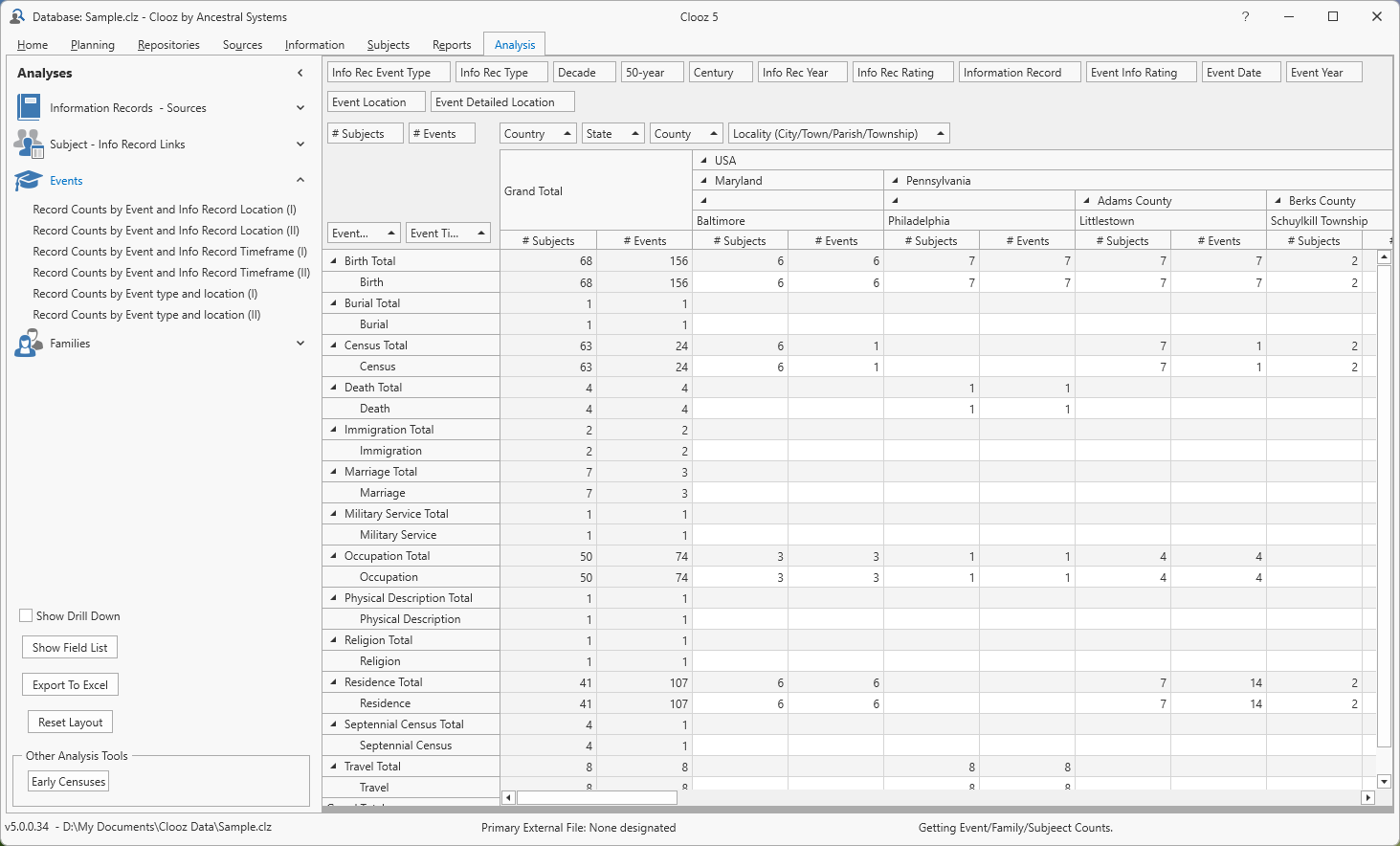Viewport: 1400px width, 846px height.
Task: Click the help question mark icon
Action: coord(1245,16)
